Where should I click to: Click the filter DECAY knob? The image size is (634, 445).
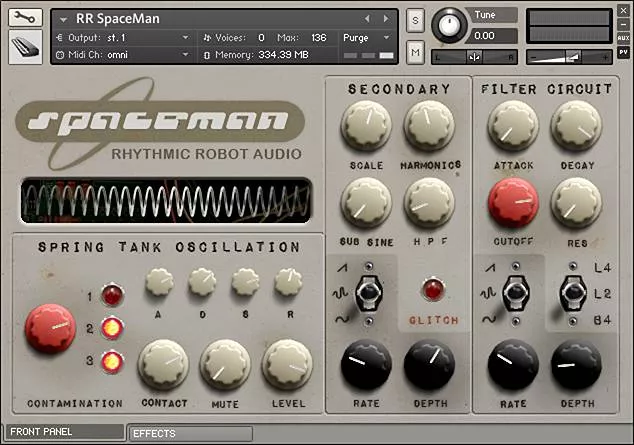576,126
